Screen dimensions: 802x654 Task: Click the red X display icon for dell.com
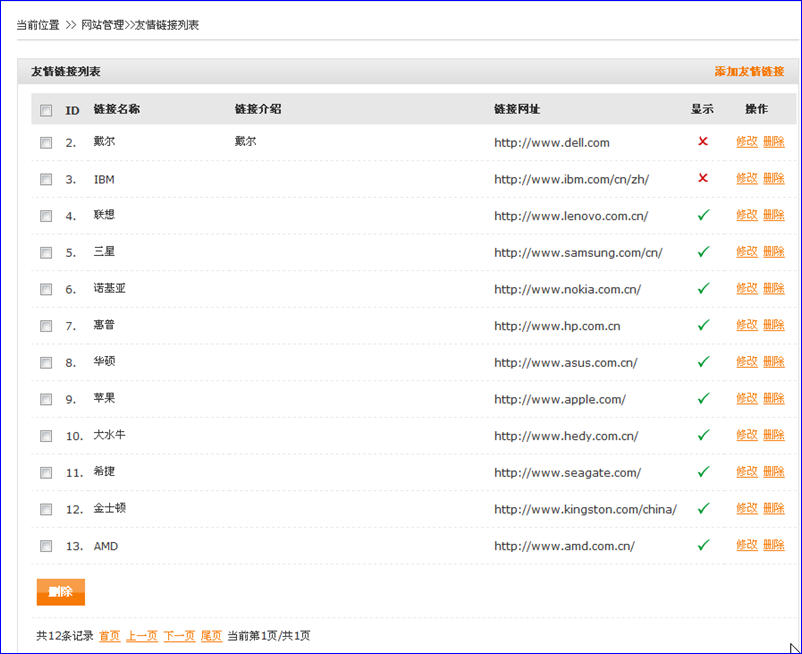pyautogui.click(x=703, y=141)
